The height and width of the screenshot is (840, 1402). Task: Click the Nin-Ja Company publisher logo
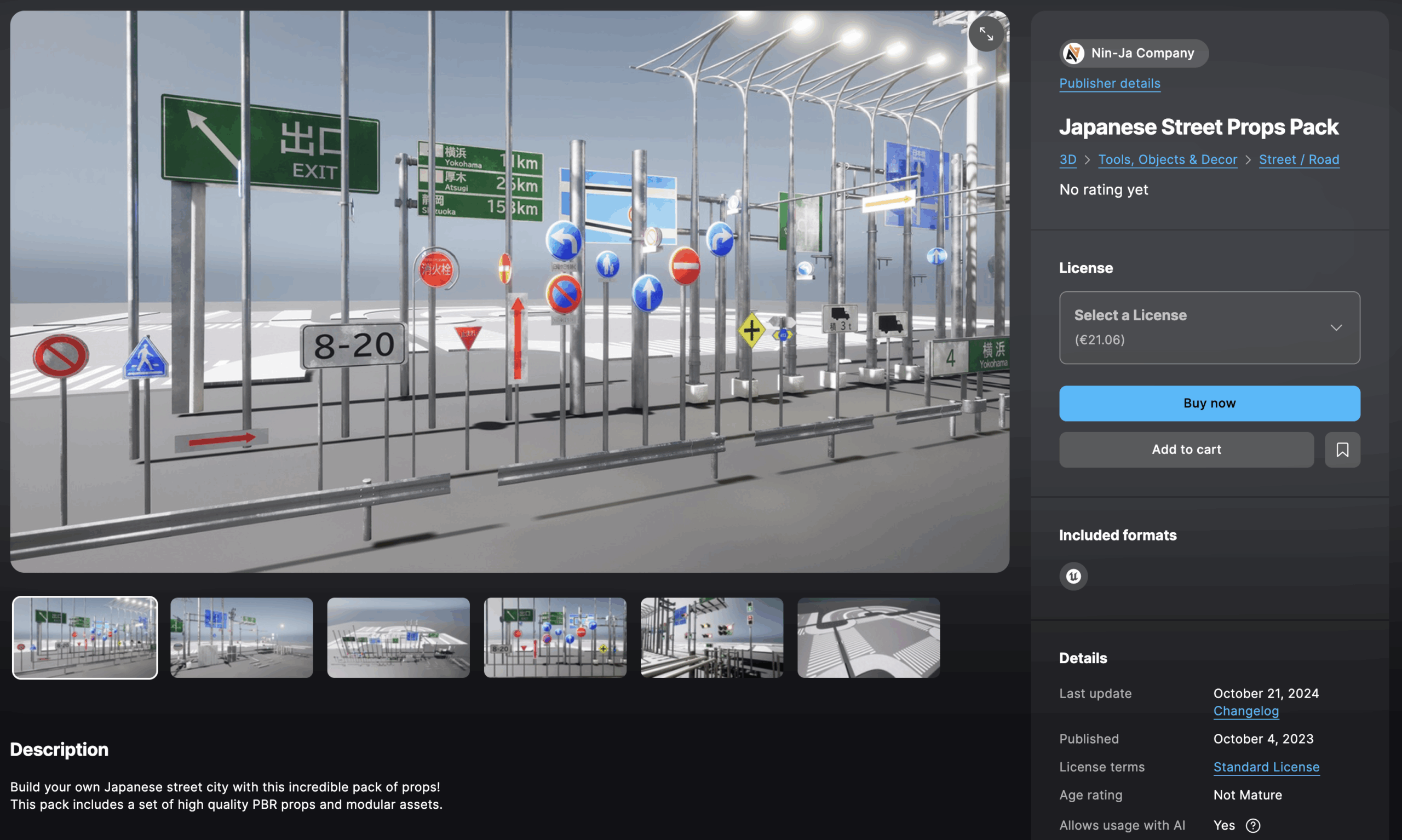(x=1073, y=53)
